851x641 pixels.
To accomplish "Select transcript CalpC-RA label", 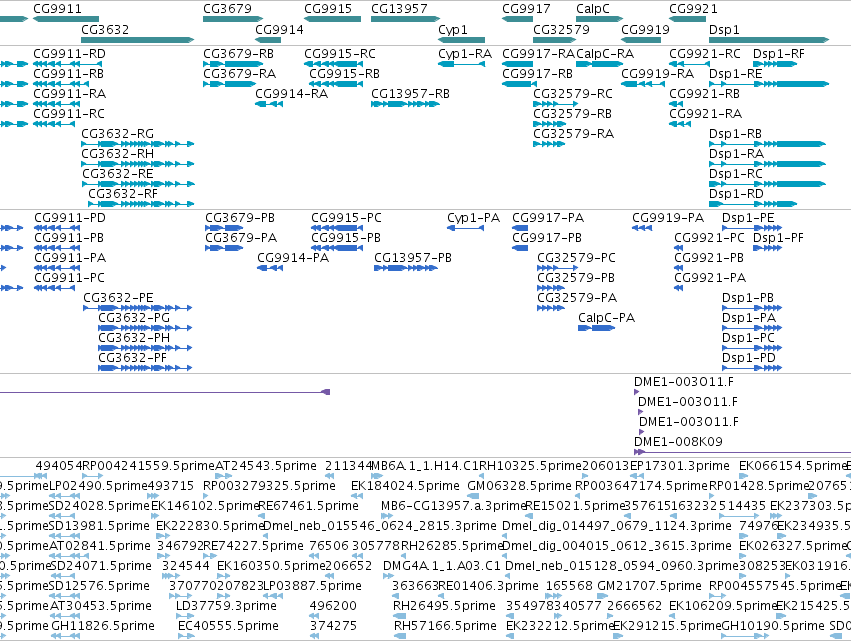I will click(605, 54).
